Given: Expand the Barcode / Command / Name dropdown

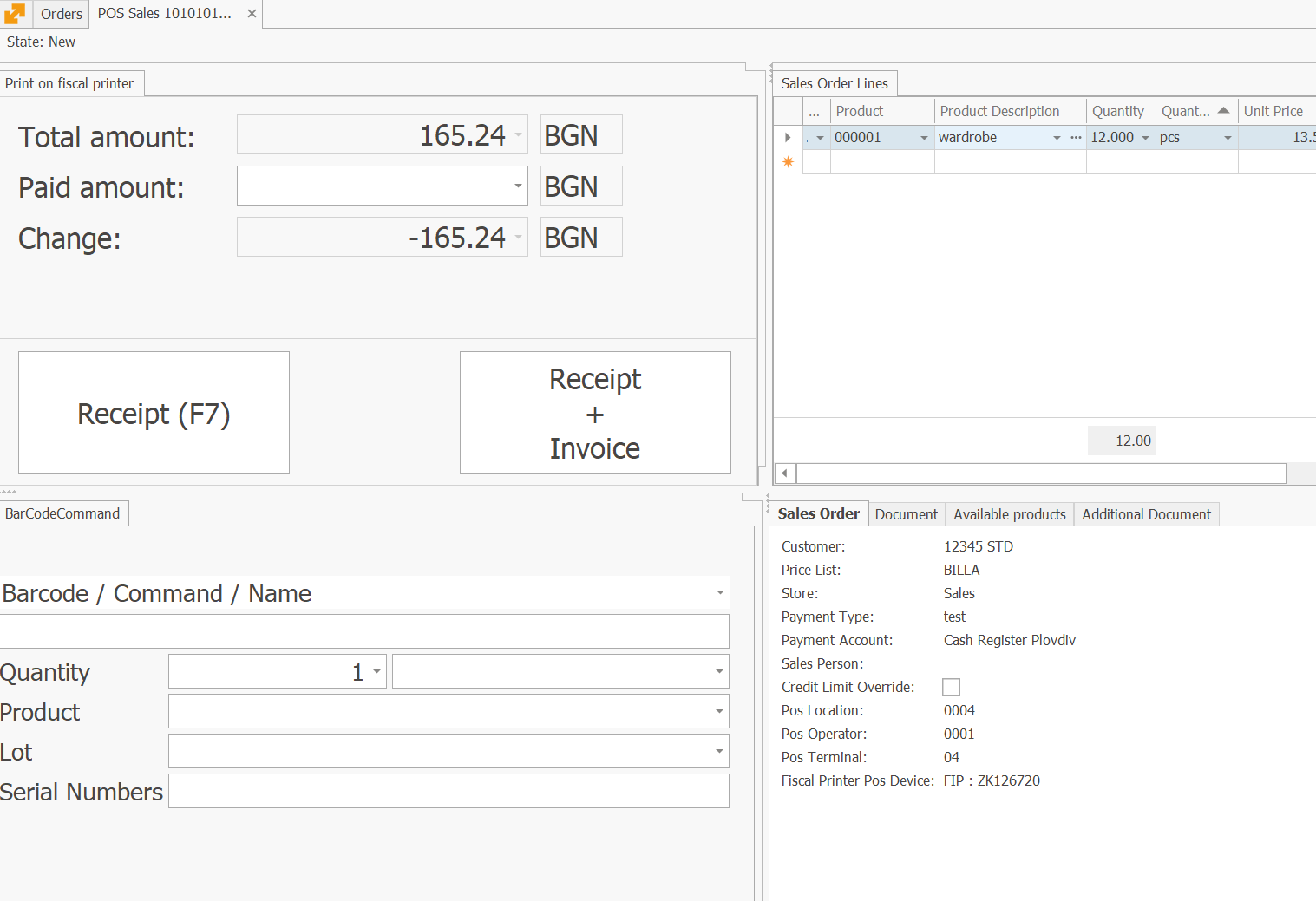Looking at the screenshot, I should (719, 593).
